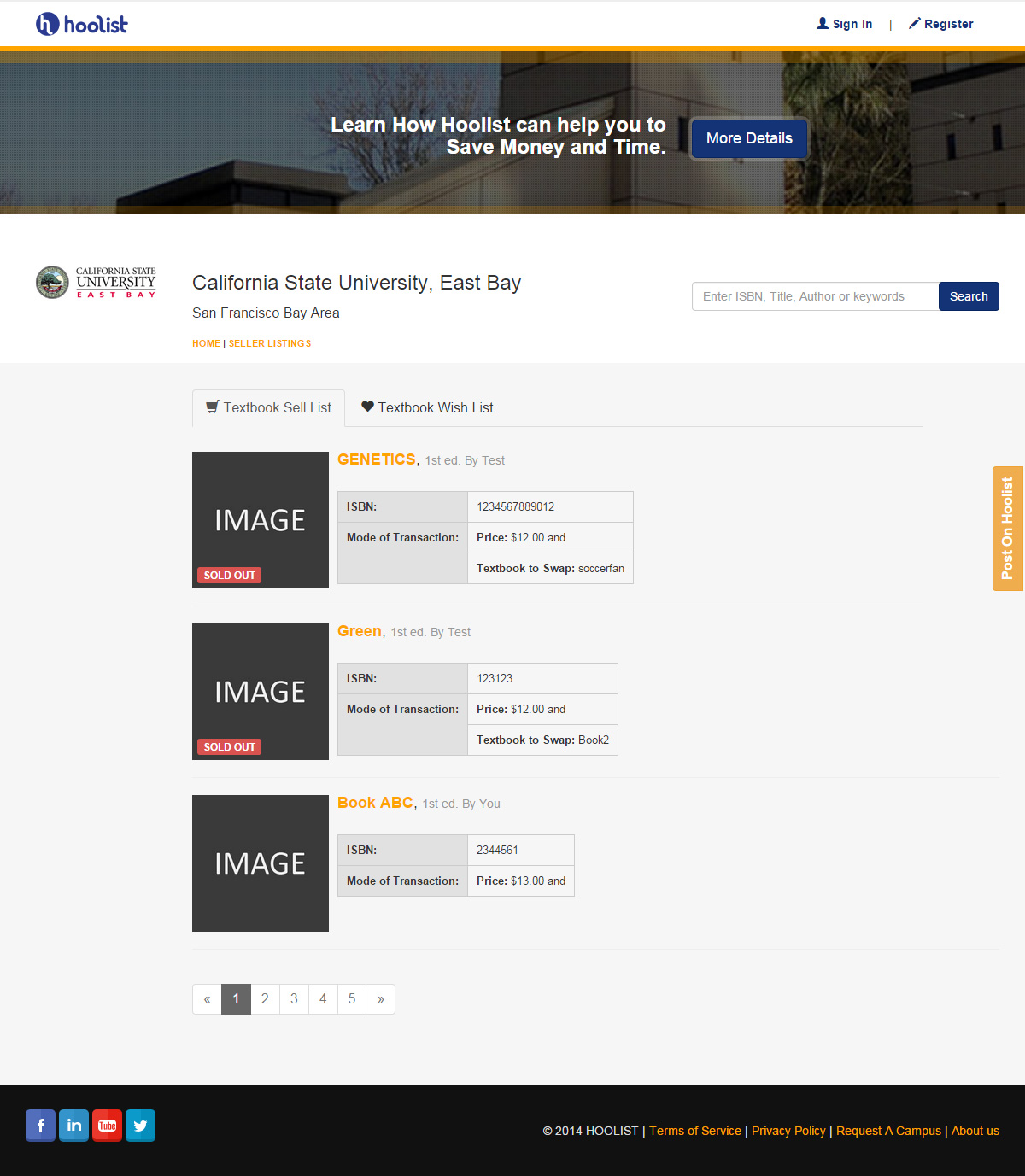Open the YouTube social icon

(x=107, y=1126)
